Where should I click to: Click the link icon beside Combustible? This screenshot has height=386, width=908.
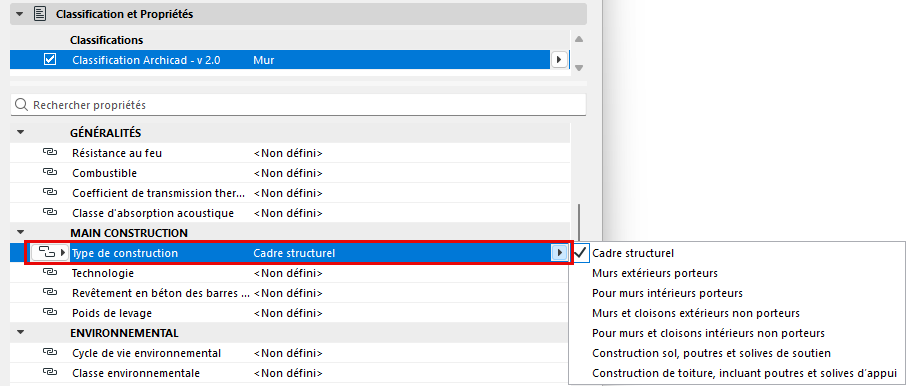50,172
